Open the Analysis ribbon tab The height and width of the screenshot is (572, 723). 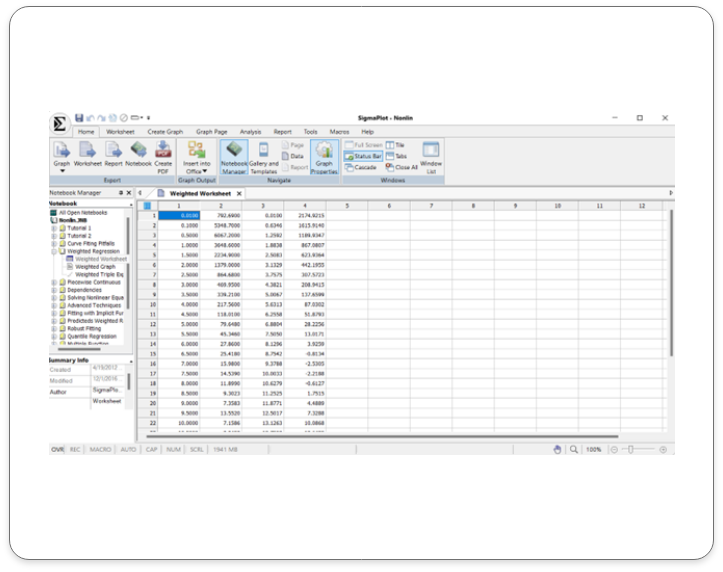pos(250,131)
